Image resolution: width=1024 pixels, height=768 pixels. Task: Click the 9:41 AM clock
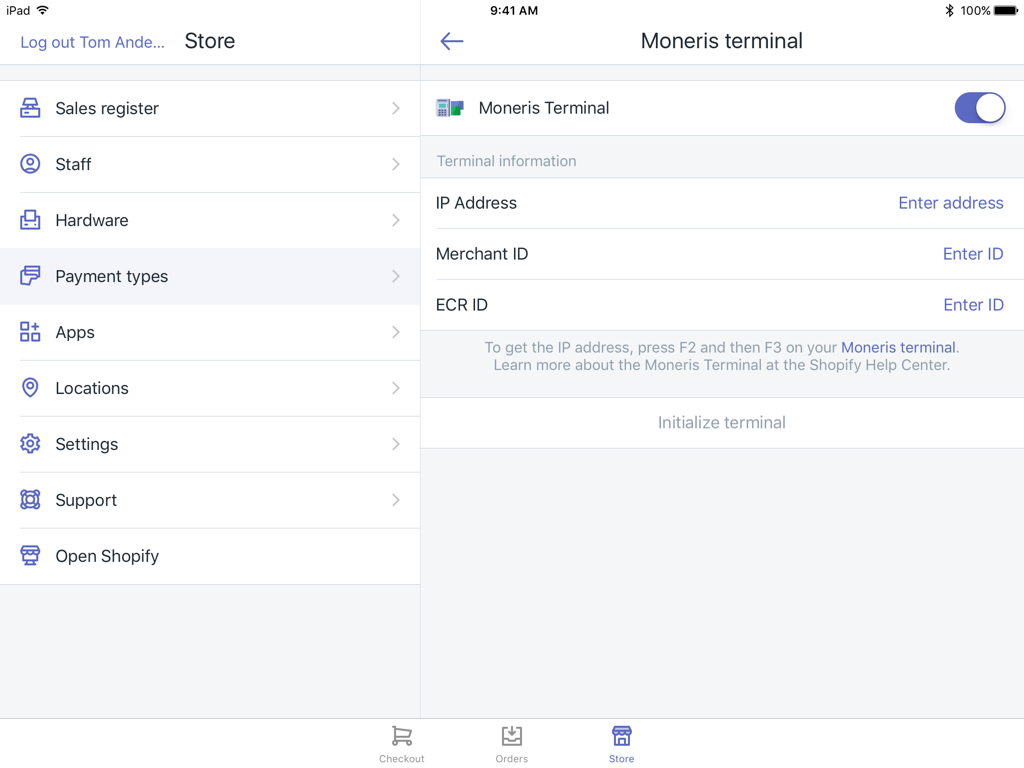pyautogui.click(x=514, y=10)
